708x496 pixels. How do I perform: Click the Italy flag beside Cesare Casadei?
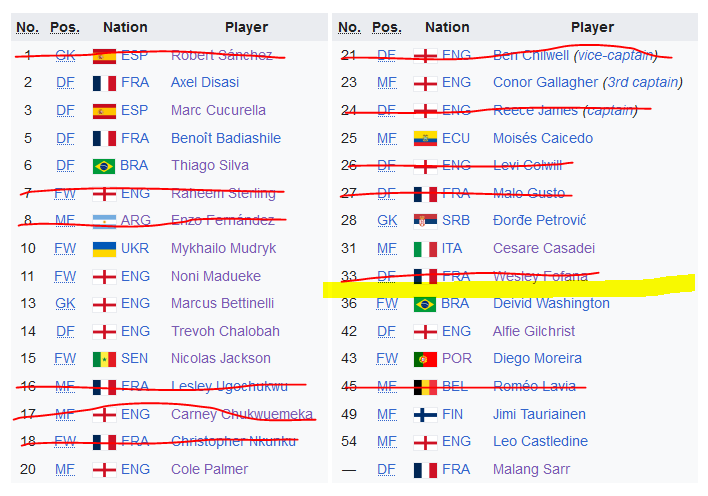425,249
